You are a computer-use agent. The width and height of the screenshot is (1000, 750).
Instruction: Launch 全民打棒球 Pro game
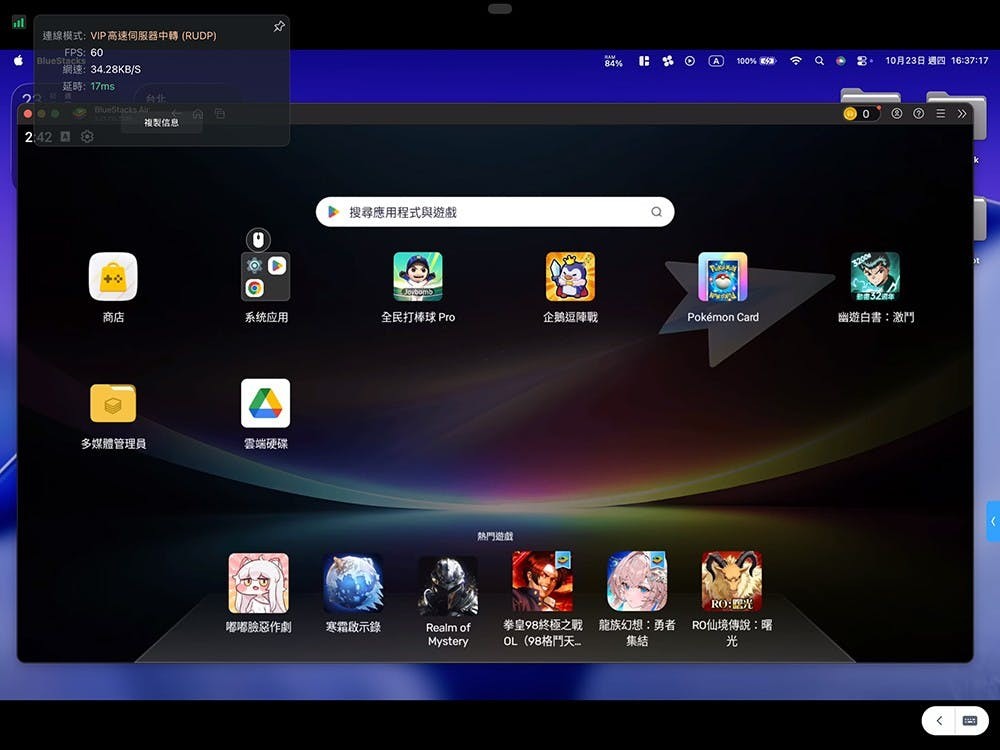point(418,277)
